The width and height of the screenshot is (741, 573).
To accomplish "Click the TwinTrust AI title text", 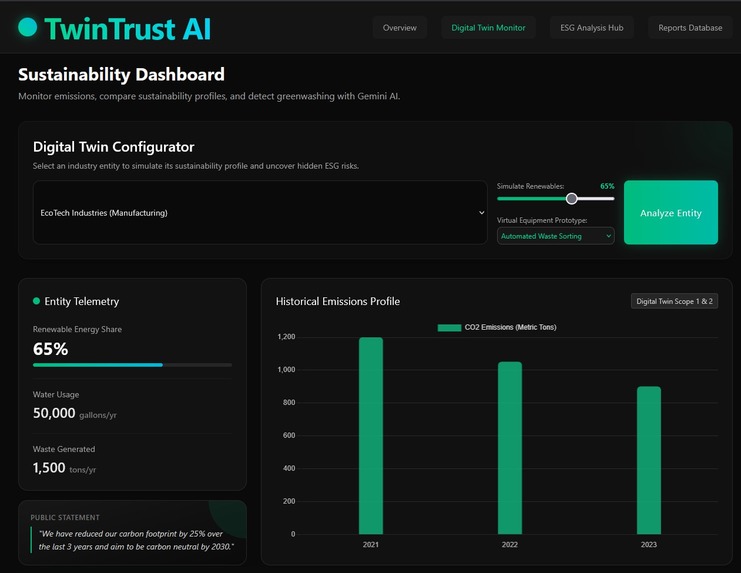I will [x=127, y=28].
